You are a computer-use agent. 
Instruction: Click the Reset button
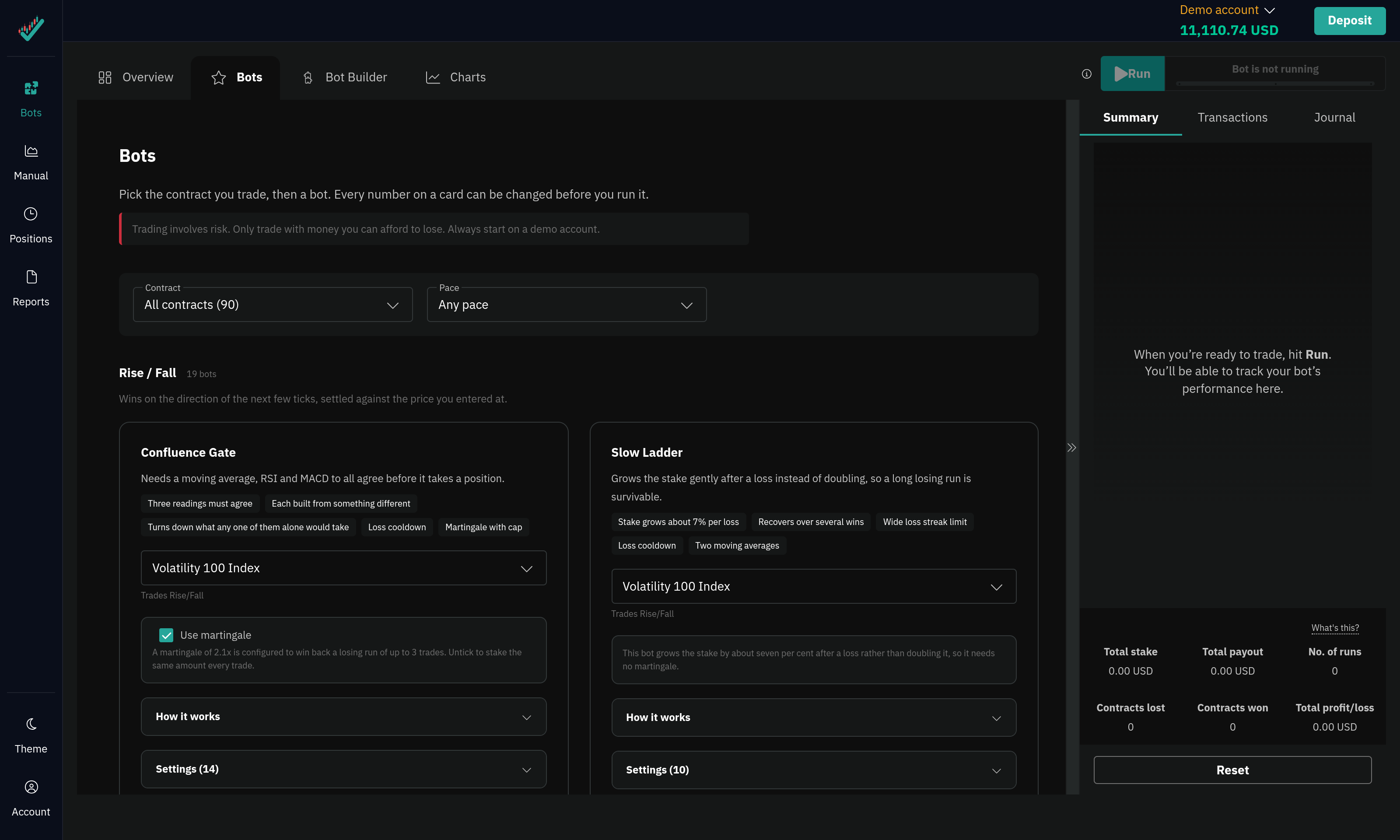point(1232,770)
